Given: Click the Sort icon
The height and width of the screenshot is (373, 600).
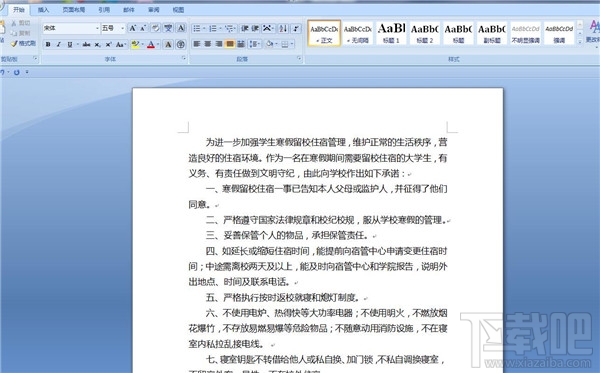Looking at the screenshot, I should tap(283, 28).
